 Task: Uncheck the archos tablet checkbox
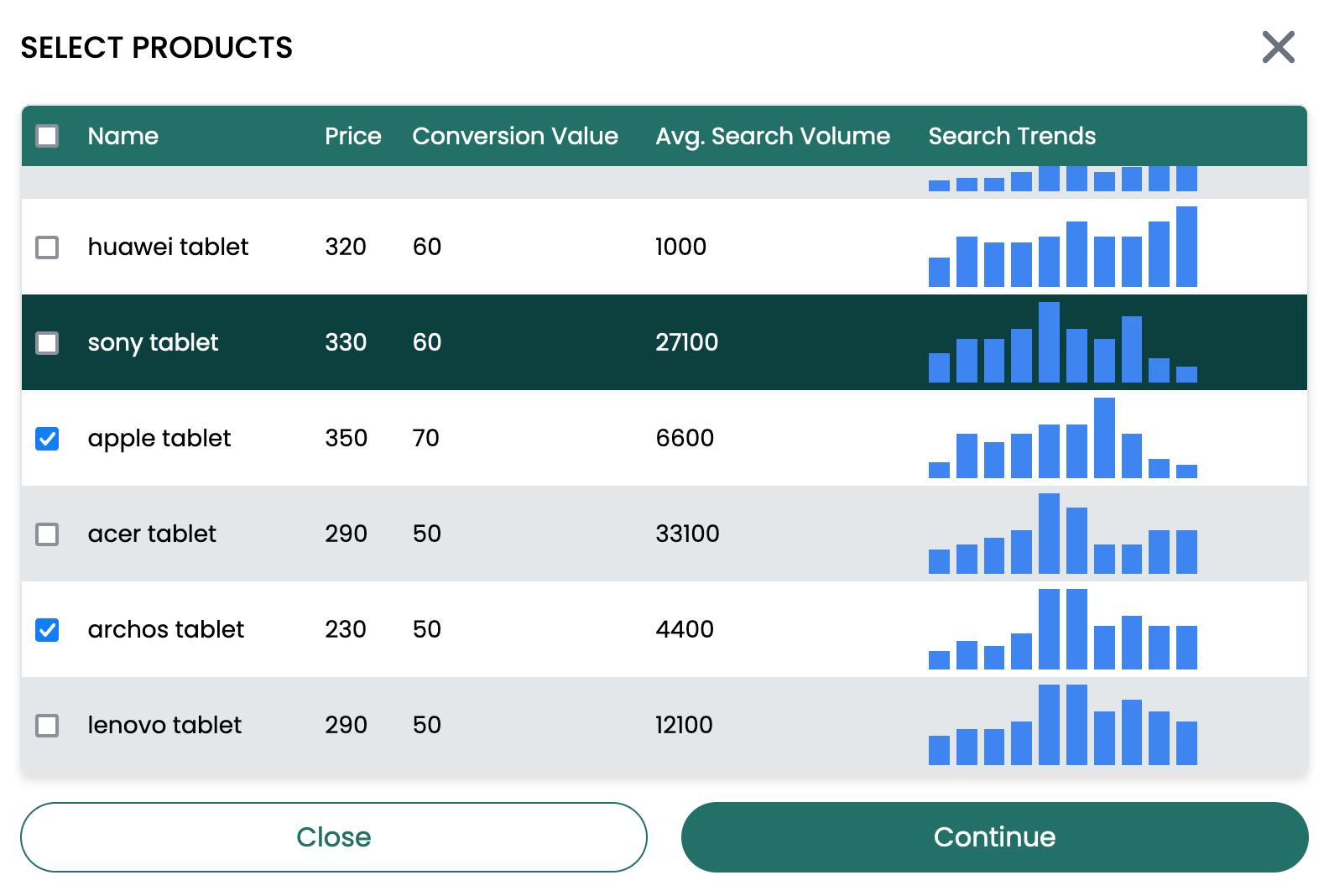(47, 630)
